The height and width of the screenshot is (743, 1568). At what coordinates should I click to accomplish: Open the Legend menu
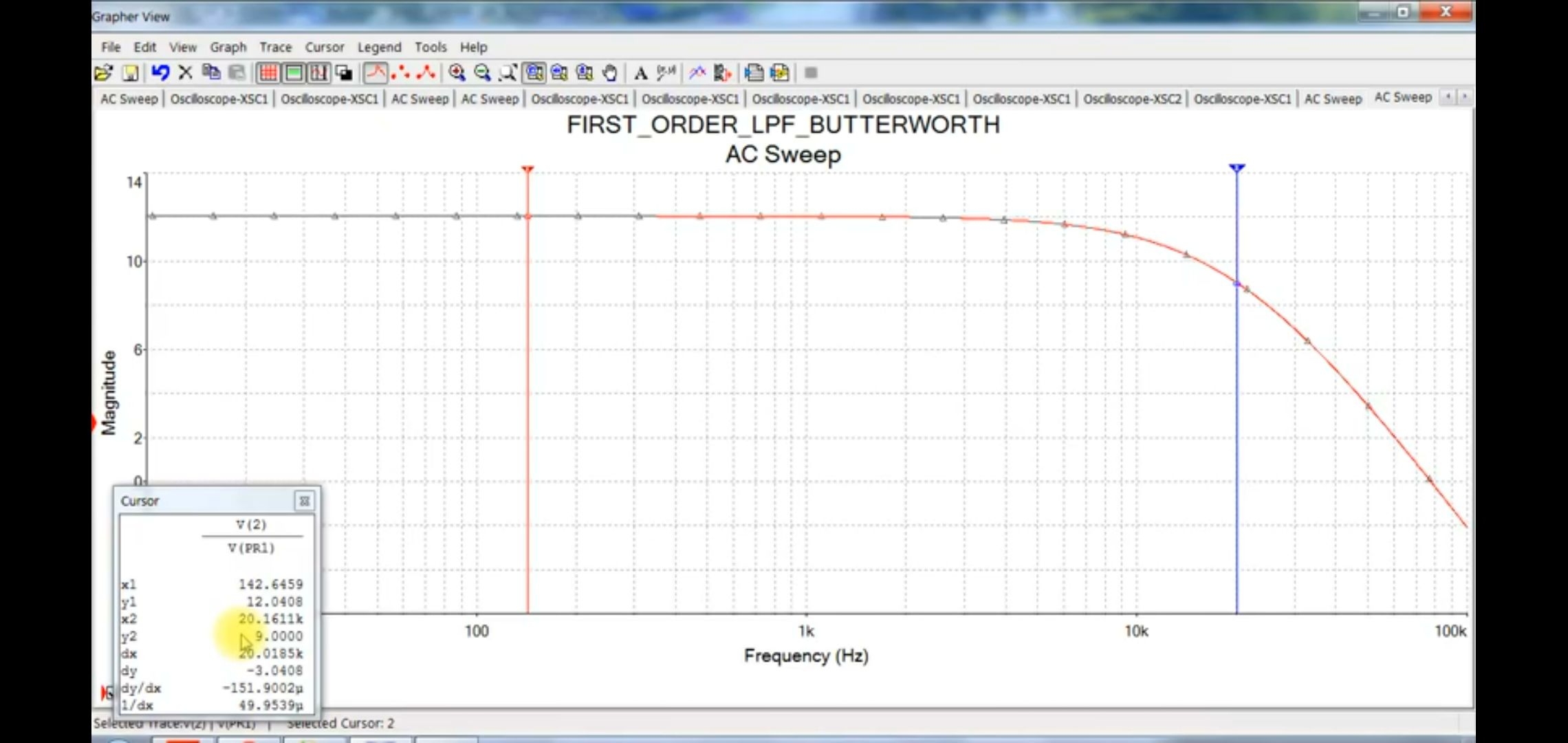pos(379,47)
